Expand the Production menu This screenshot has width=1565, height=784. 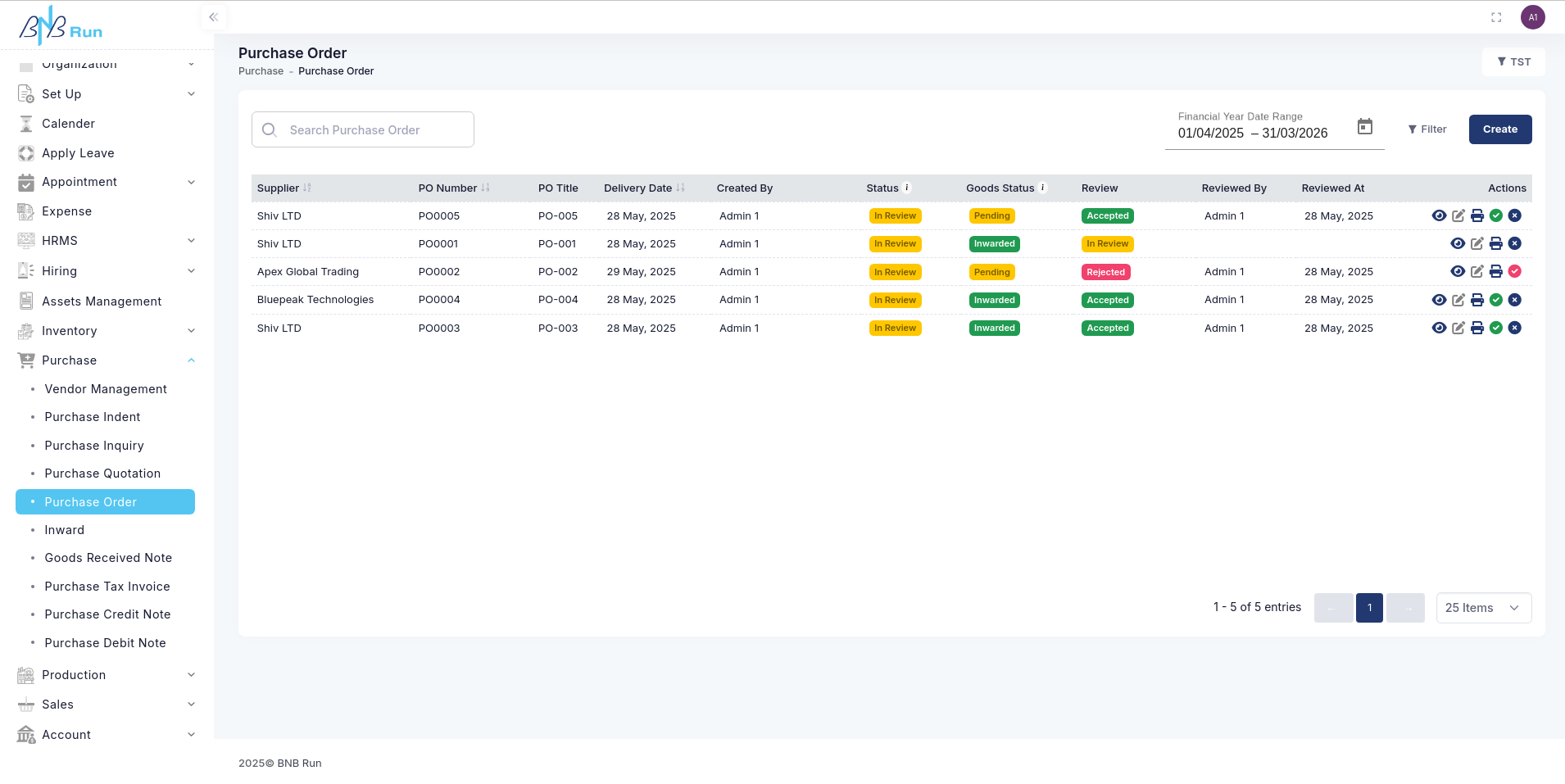[107, 675]
